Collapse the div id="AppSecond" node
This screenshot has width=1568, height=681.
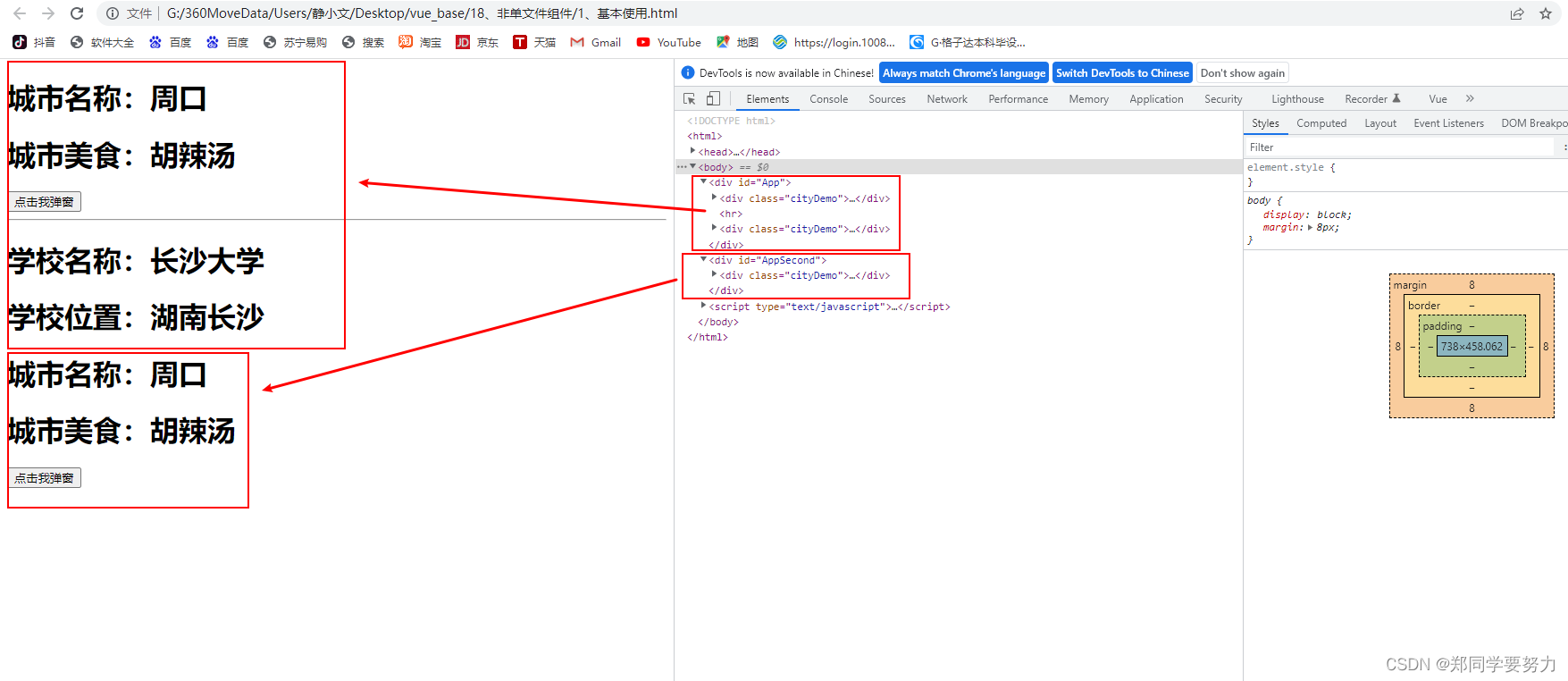(704, 259)
